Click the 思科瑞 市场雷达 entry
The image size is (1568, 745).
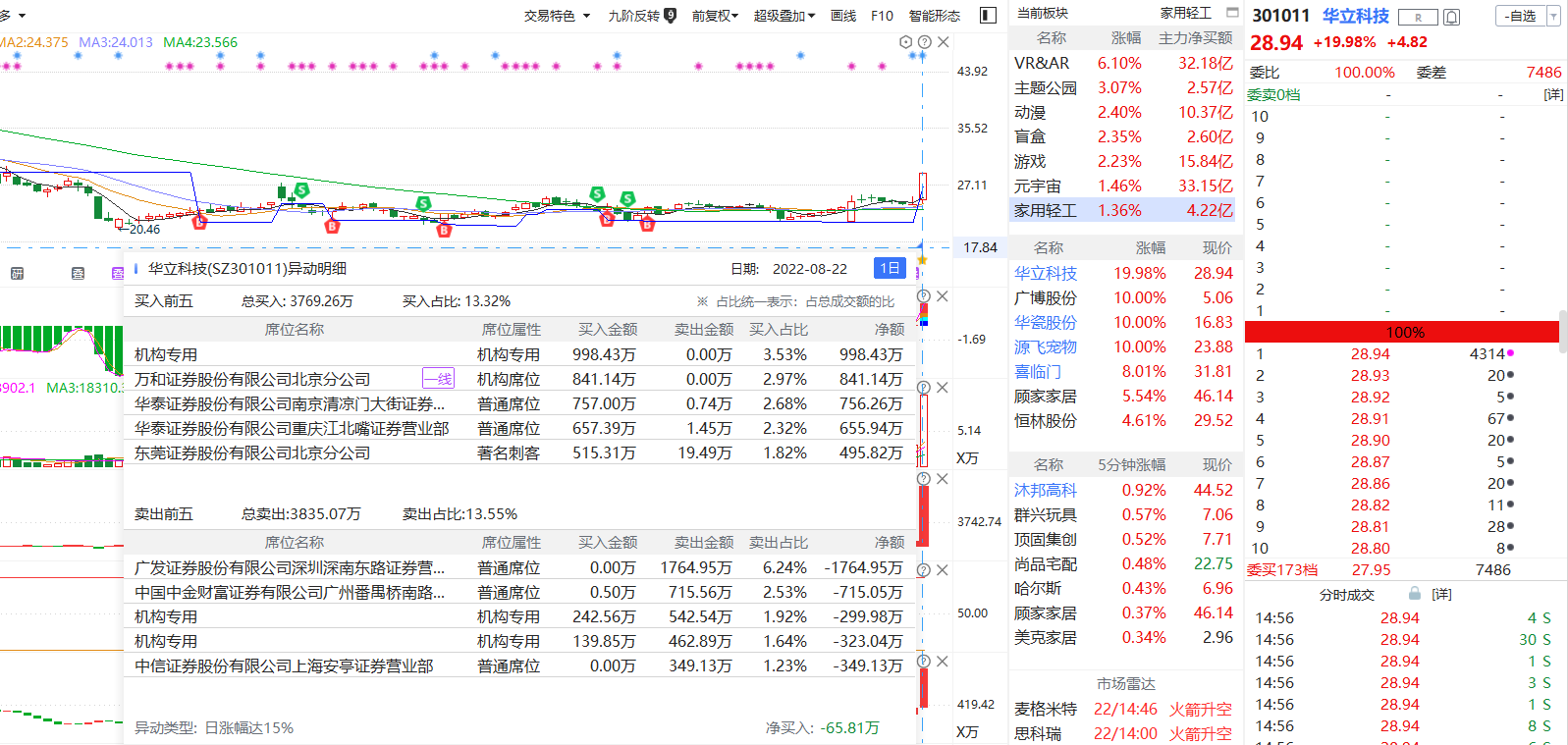point(1123,733)
